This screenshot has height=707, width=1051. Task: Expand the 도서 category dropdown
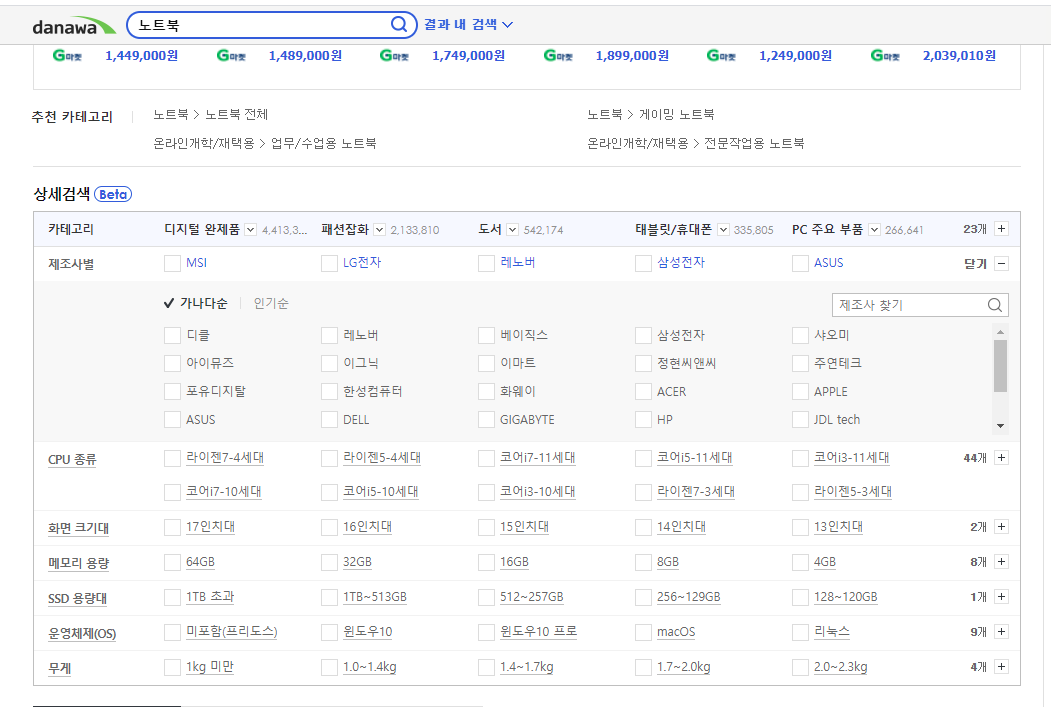513,230
